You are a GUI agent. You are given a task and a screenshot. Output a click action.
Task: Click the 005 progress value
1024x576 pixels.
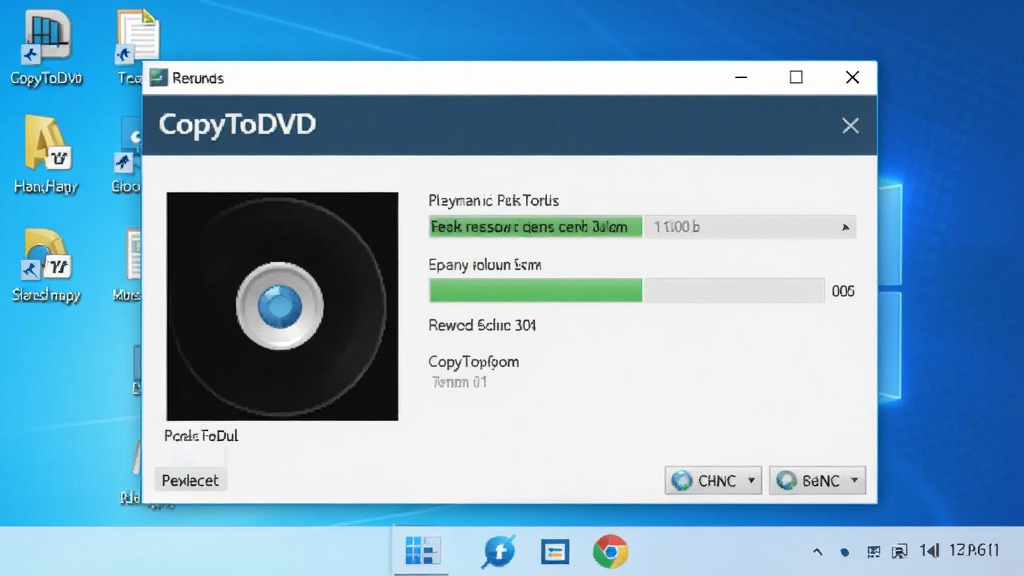click(843, 291)
